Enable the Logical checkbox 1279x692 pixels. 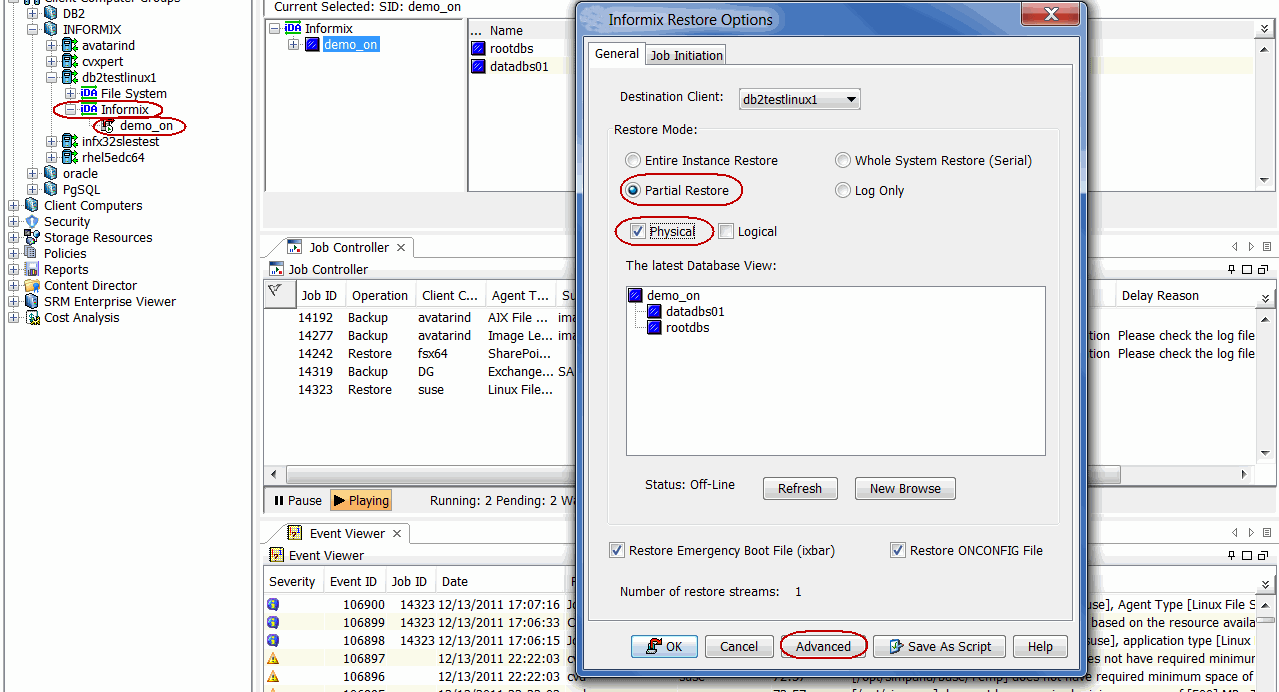click(x=726, y=231)
